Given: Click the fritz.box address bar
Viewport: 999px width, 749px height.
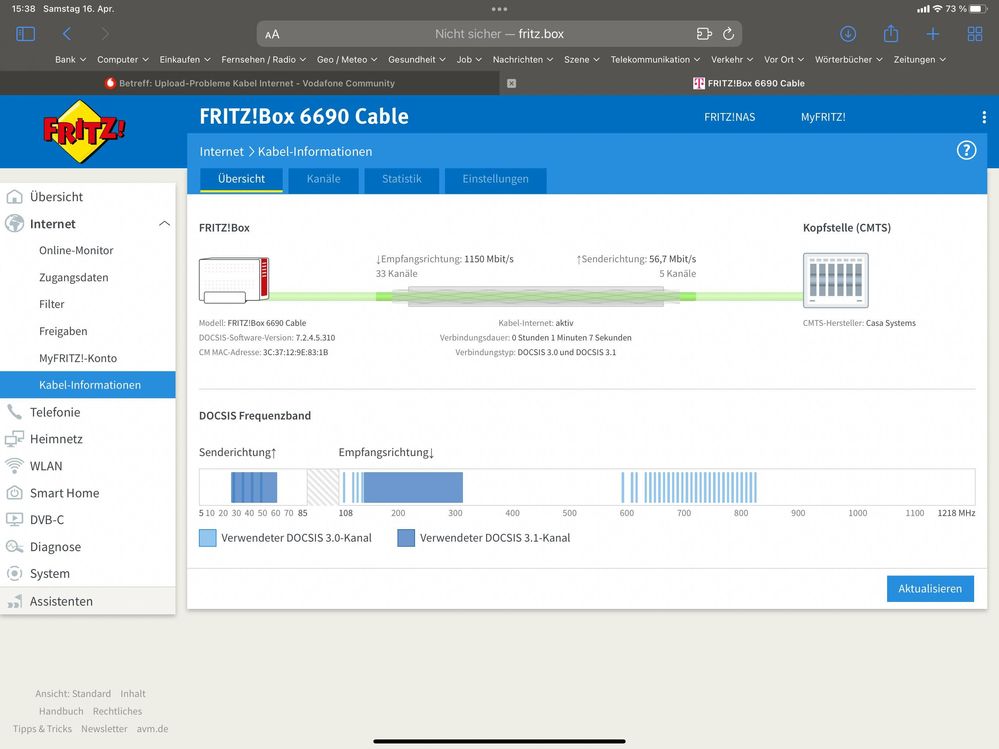Looking at the screenshot, I should tap(499, 34).
